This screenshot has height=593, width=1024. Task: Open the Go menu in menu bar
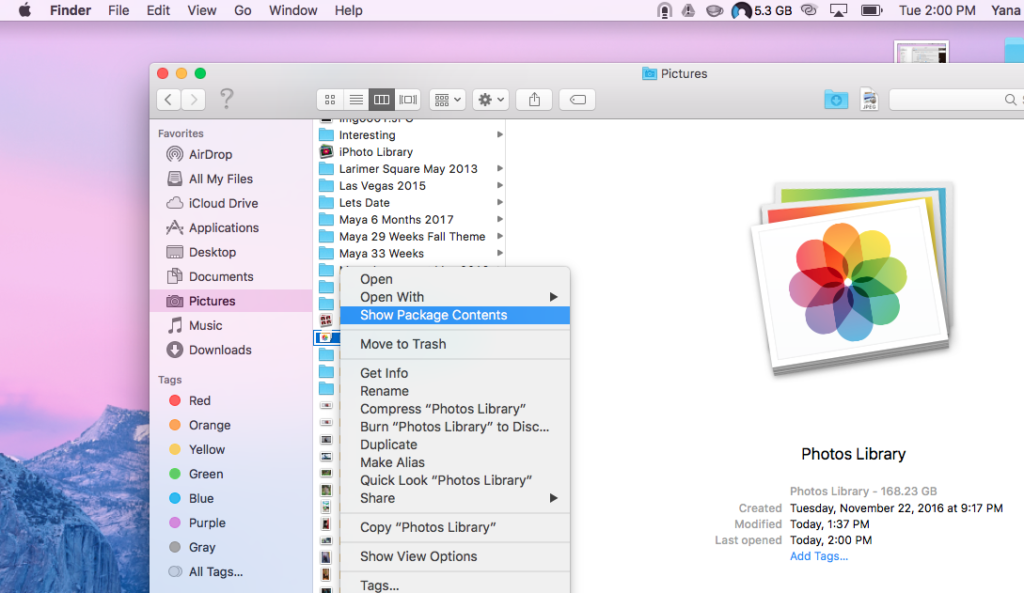(x=242, y=10)
